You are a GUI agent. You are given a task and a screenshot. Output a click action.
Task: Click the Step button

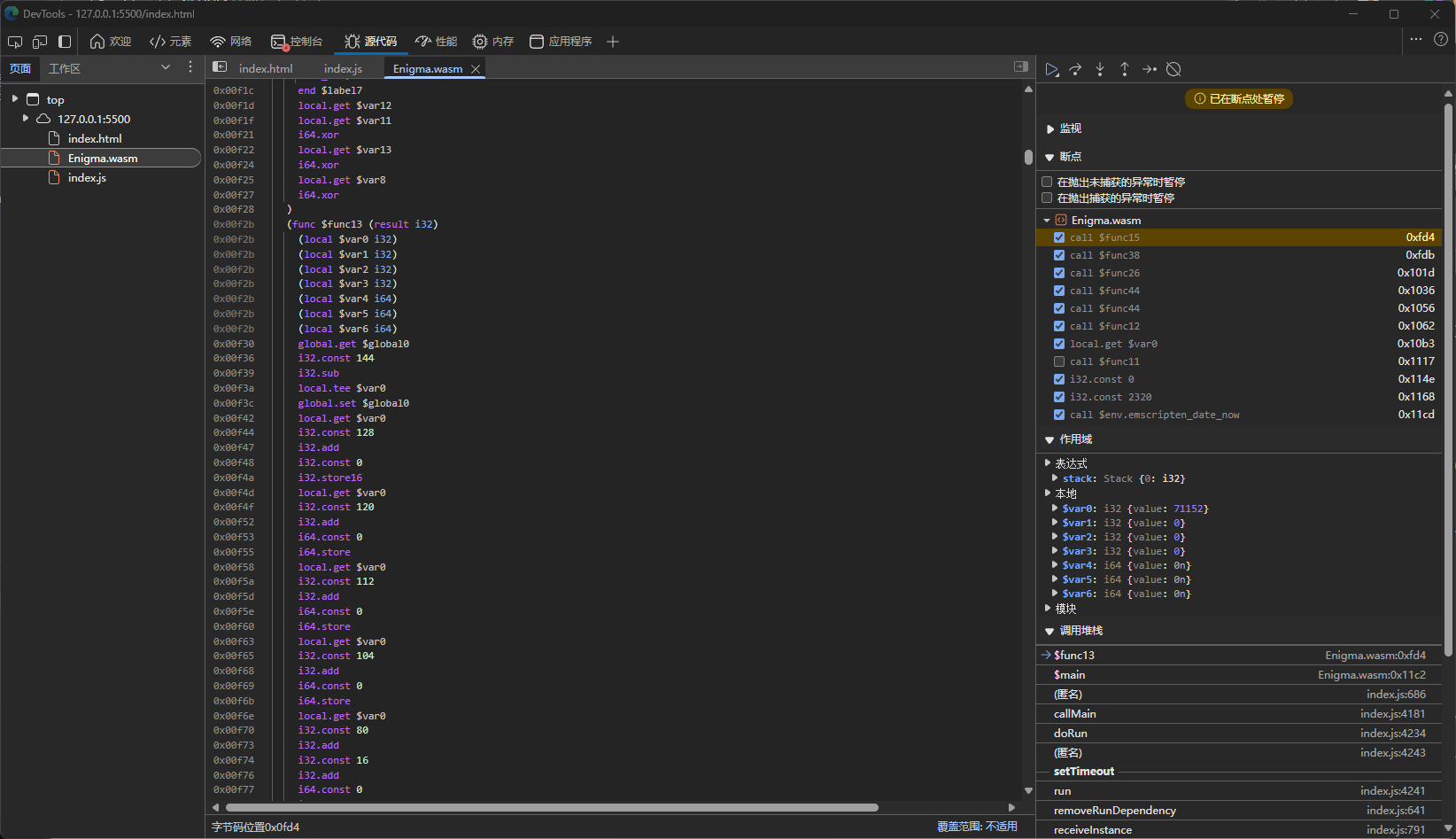pos(1150,69)
